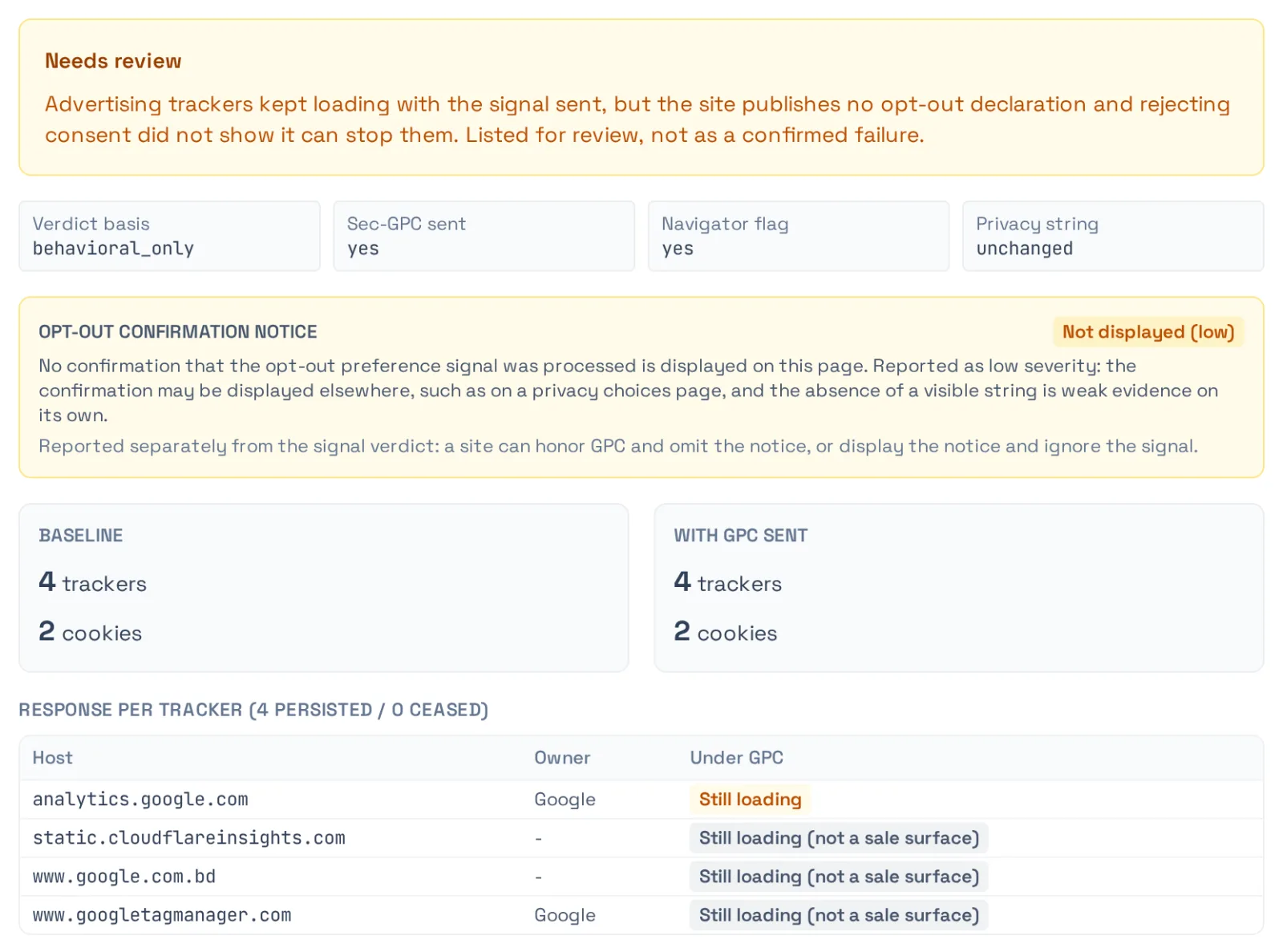Viewport: 1283px width, 952px height.
Task: Select the 'behavioral_only' verdict basis value
Action: pyautogui.click(x=113, y=249)
